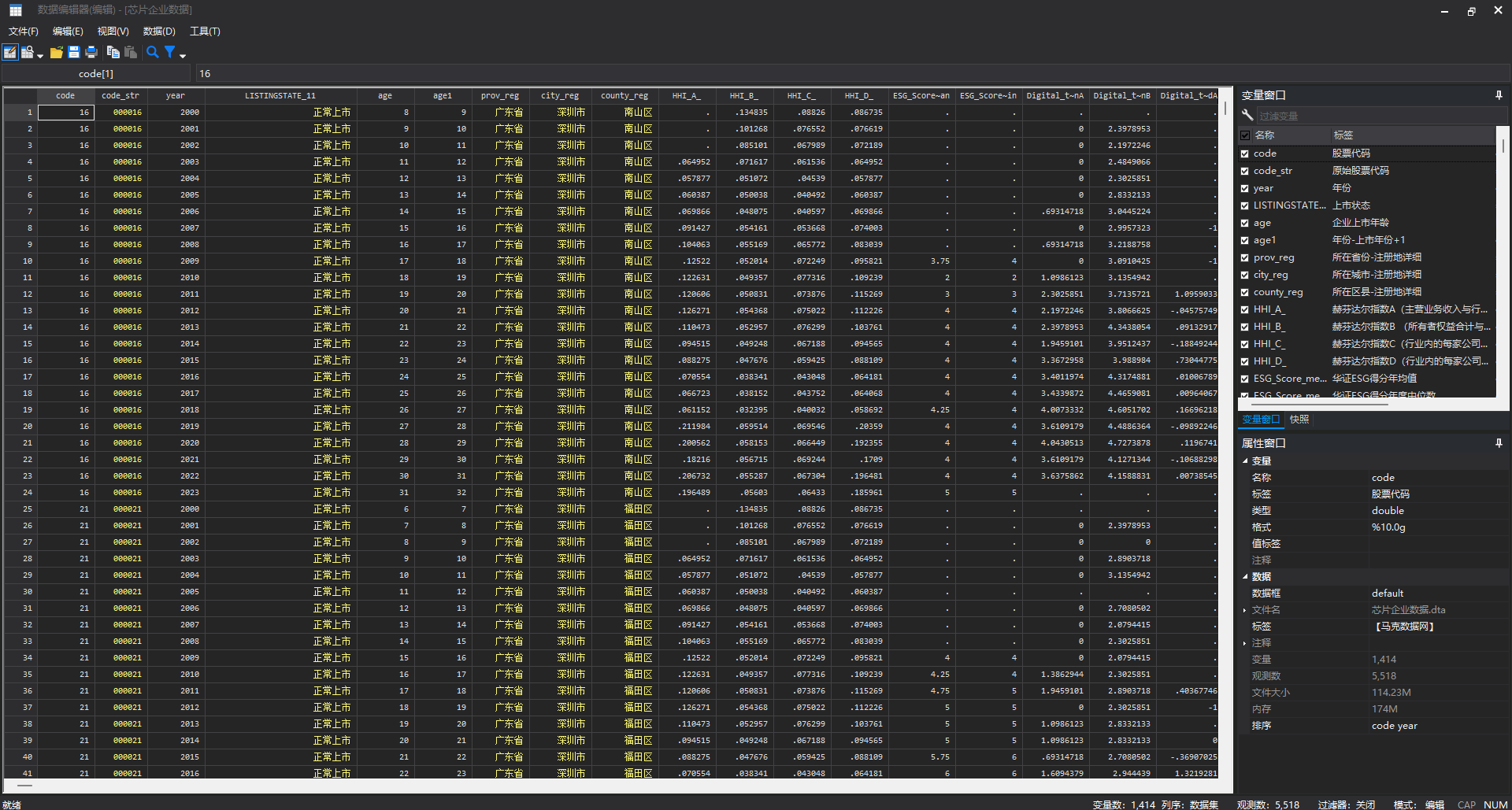
Task: Collapse the 变量 section in properties
Action: [x=1245, y=461]
